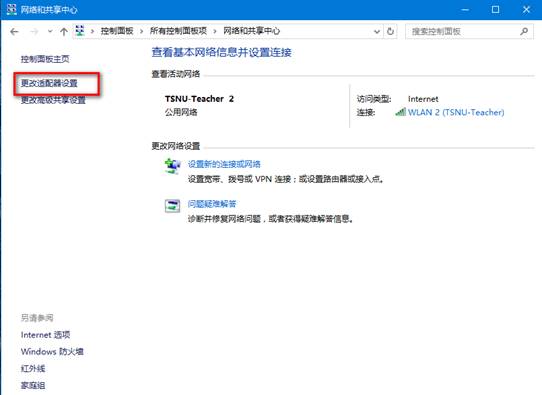Open Windows 防火墙 link
This screenshot has width=542, height=395.
click(x=52, y=352)
